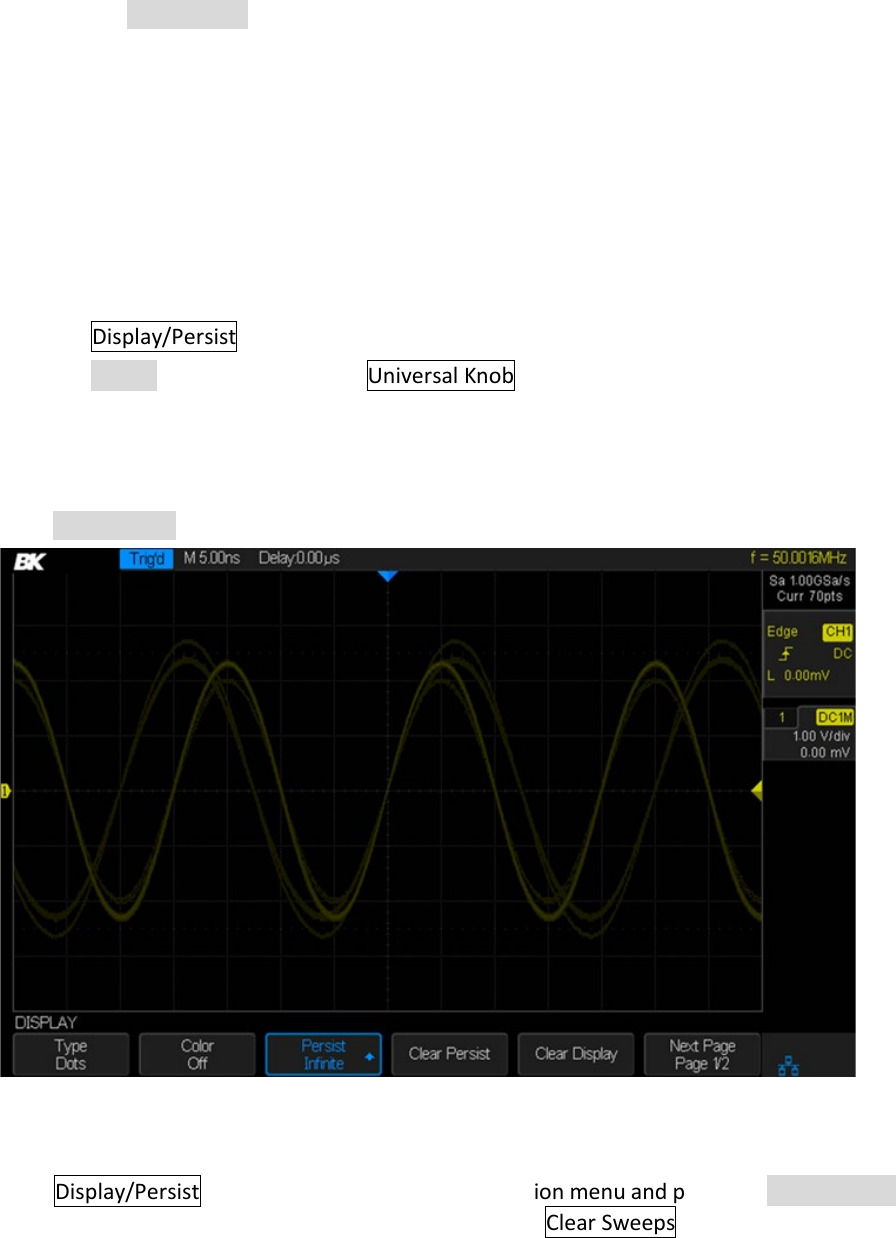Go to Next Page of the menu

point(702,1054)
